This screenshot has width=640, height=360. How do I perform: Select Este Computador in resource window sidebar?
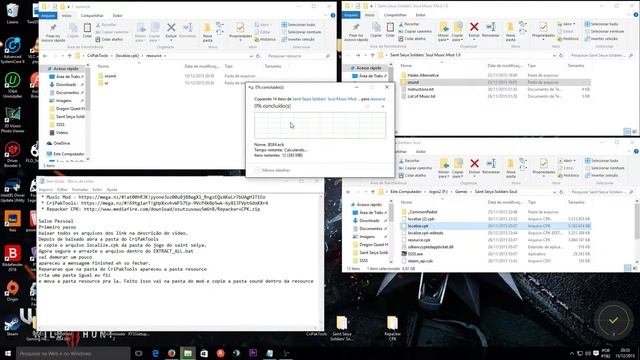tap(65, 154)
